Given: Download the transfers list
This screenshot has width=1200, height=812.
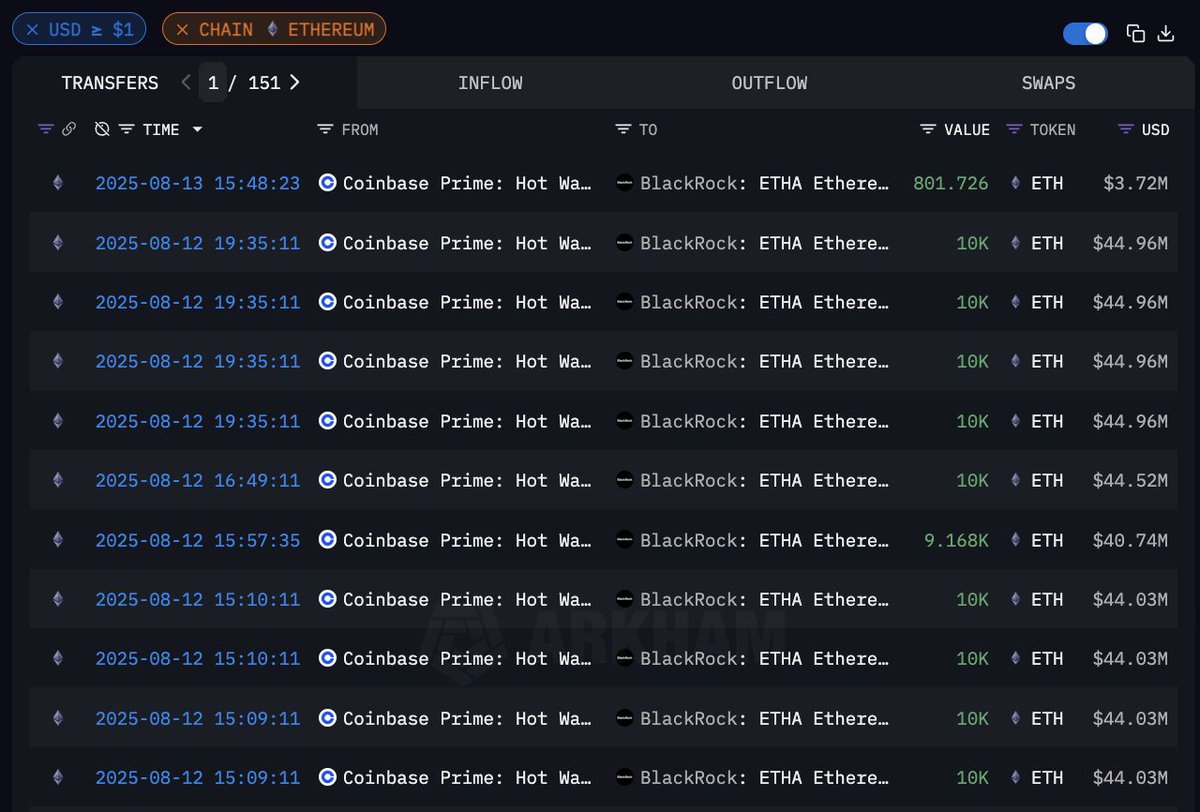Looking at the screenshot, I should tap(1165, 33).
